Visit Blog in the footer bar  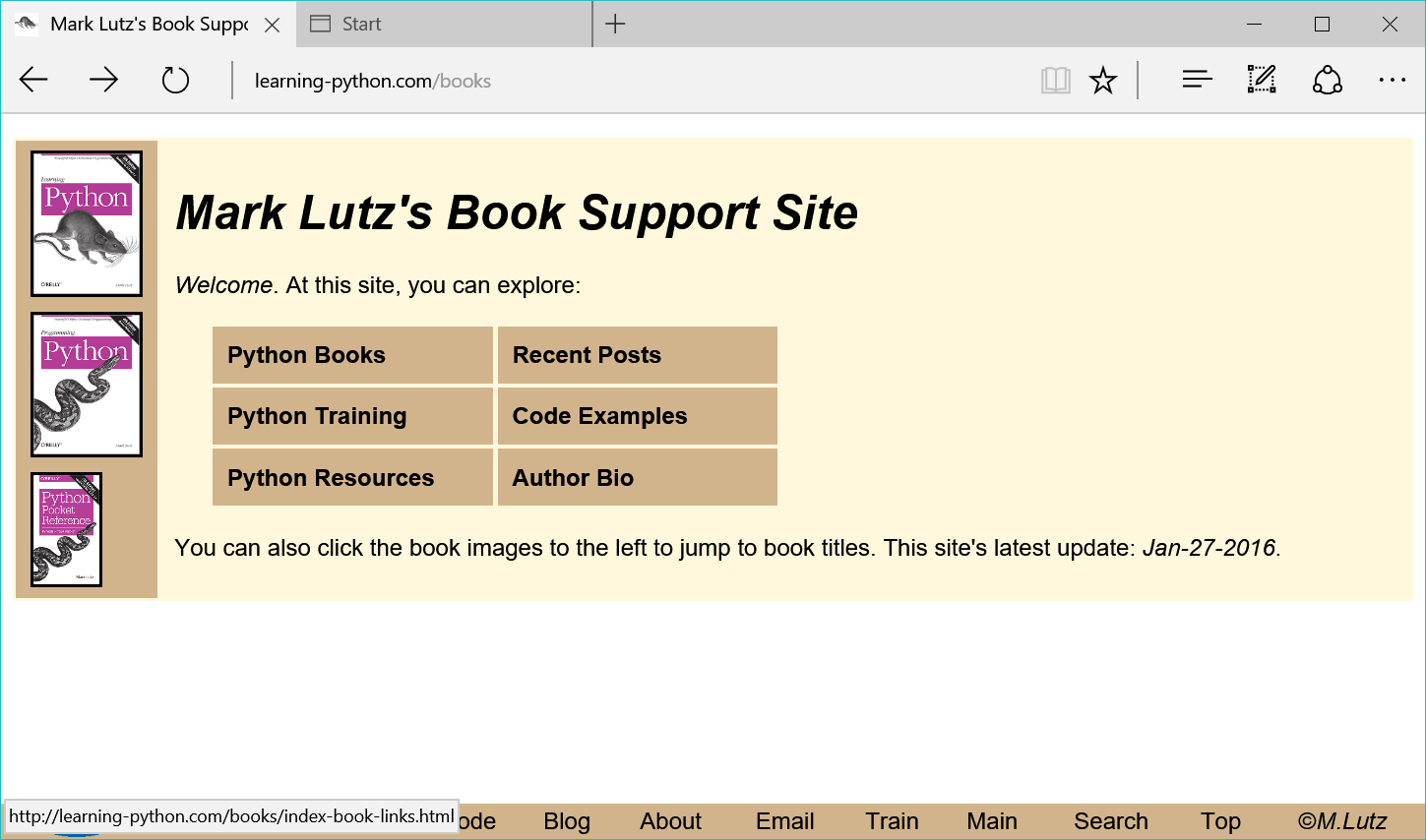click(567, 821)
